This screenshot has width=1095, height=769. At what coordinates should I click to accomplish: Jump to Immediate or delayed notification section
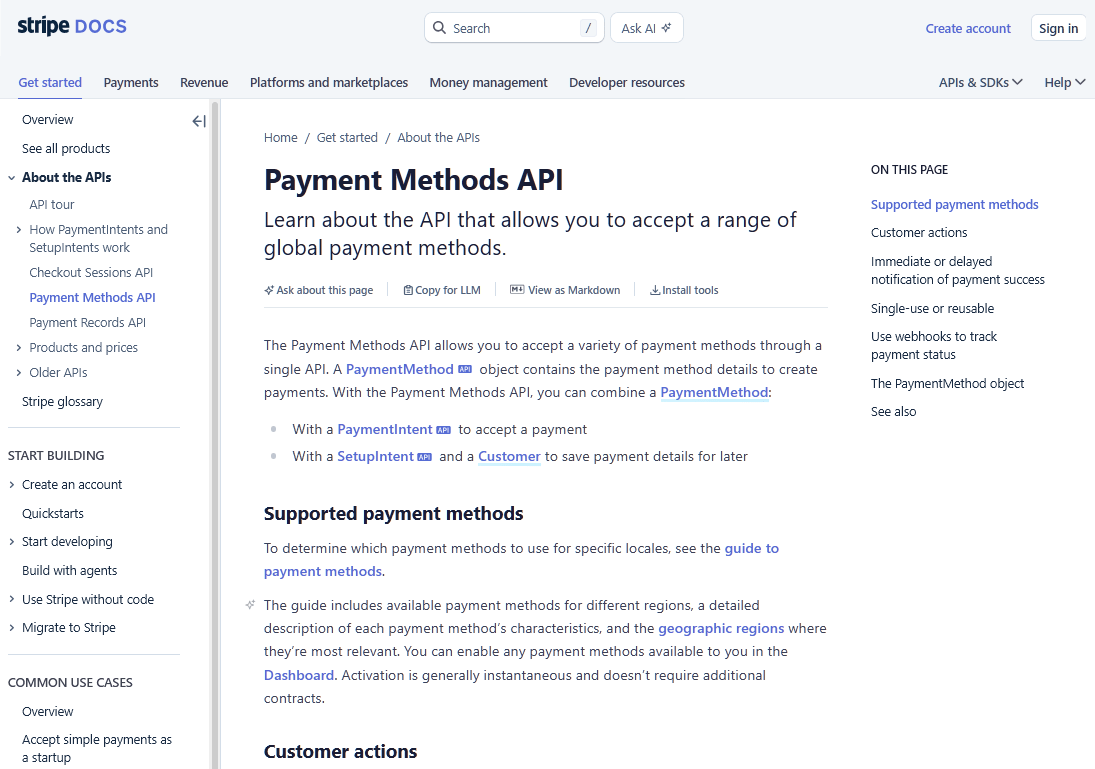tap(957, 270)
